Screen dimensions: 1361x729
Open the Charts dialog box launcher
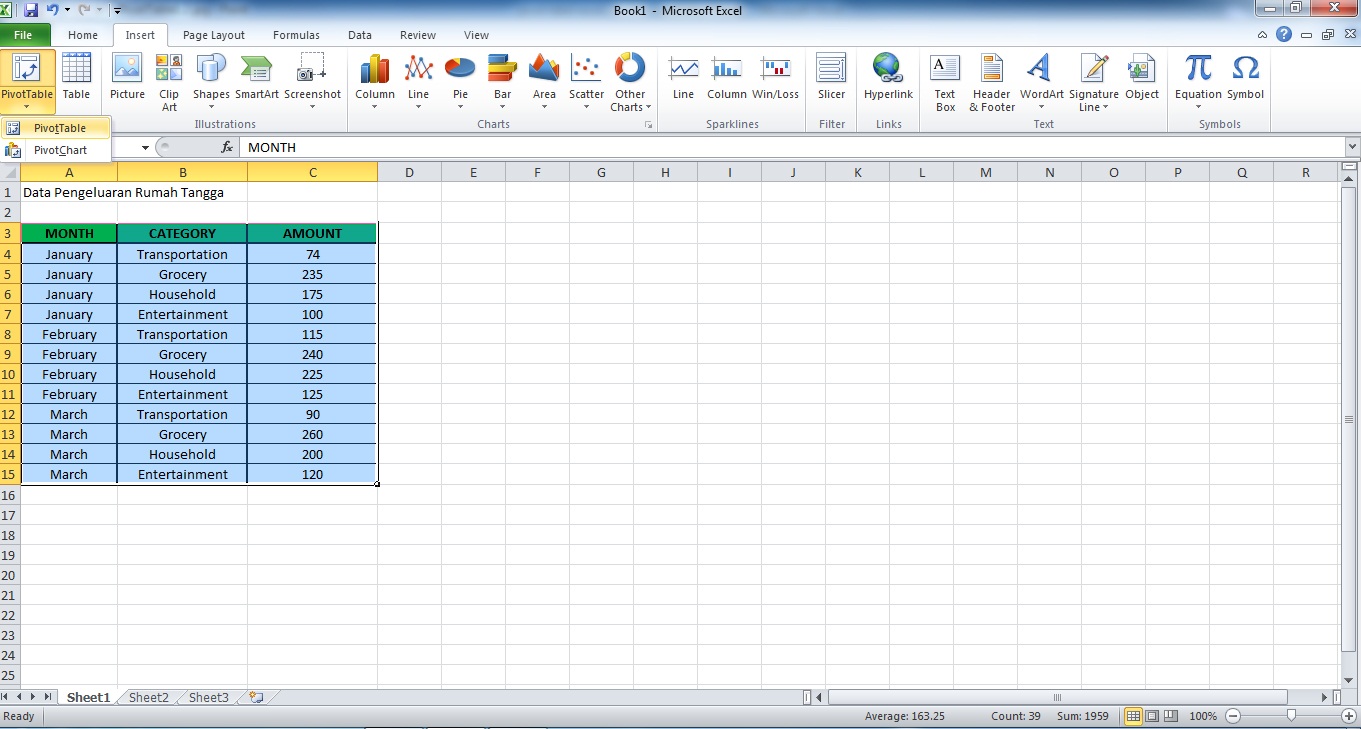(x=646, y=124)
